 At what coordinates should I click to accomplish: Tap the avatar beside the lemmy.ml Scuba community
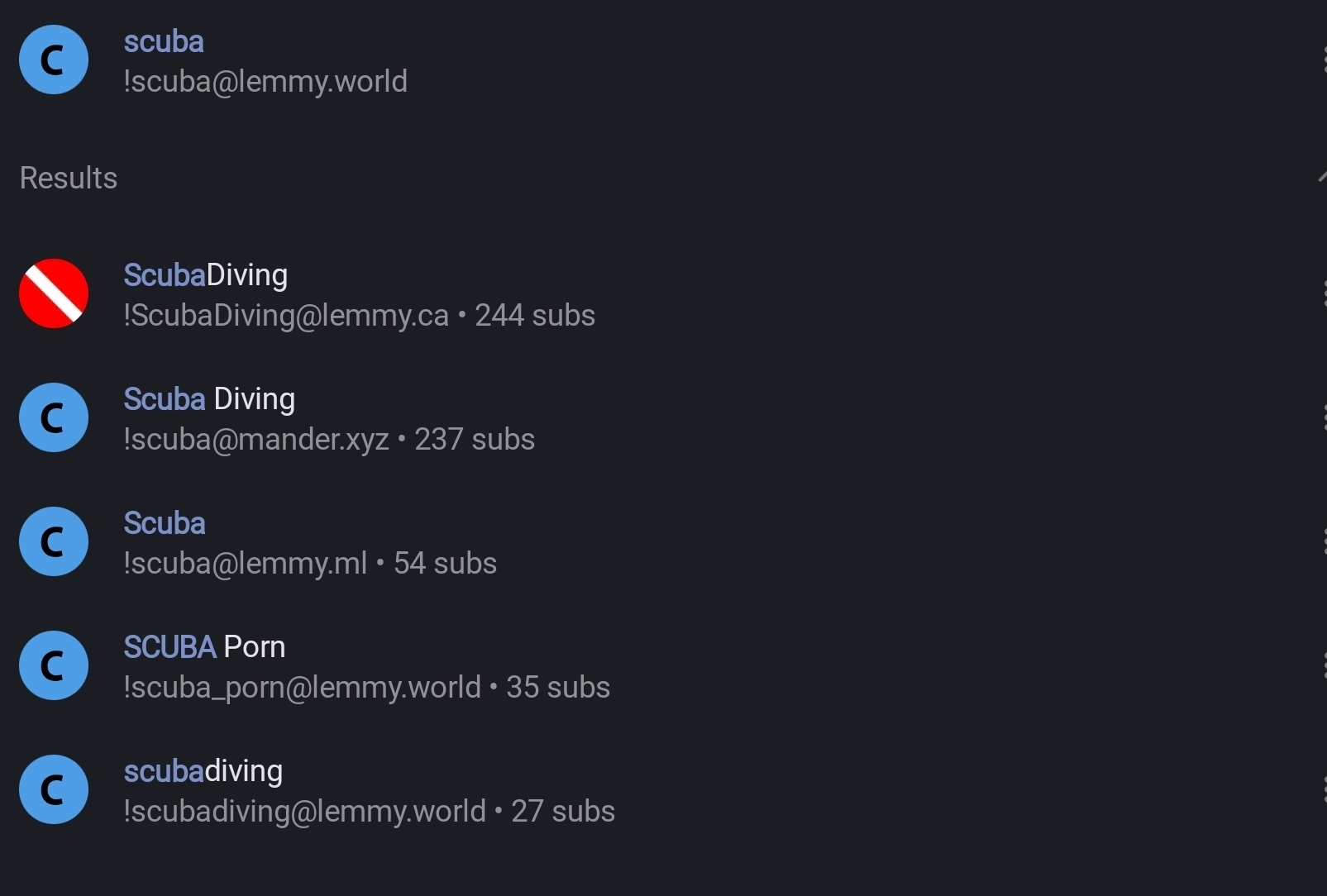(54, 541)
